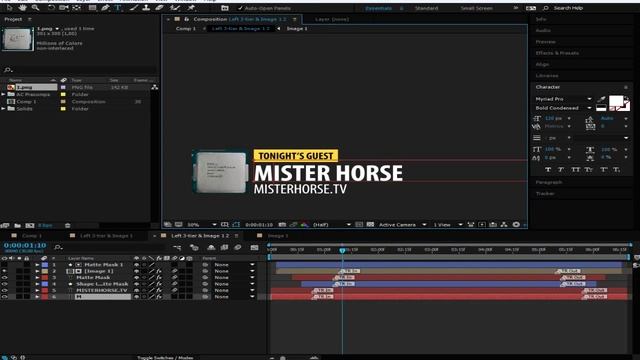Image resolution: width=640 pixels, height=360 pixels.
Task: Toggle Auto-Open Panels checkbox
Action: point(240,8)
